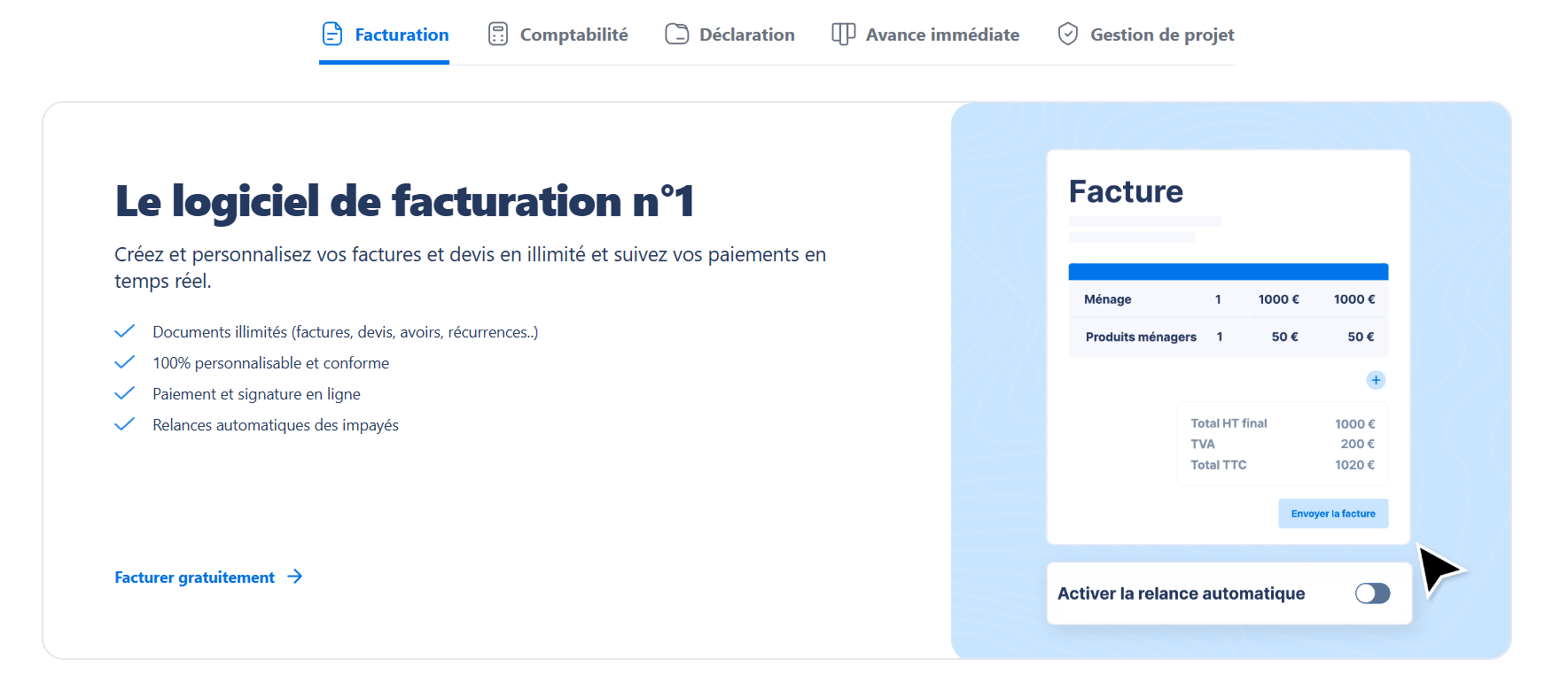Select the Avance immédiate tab
Viewport: 1568px width, 690px height.
942,35
